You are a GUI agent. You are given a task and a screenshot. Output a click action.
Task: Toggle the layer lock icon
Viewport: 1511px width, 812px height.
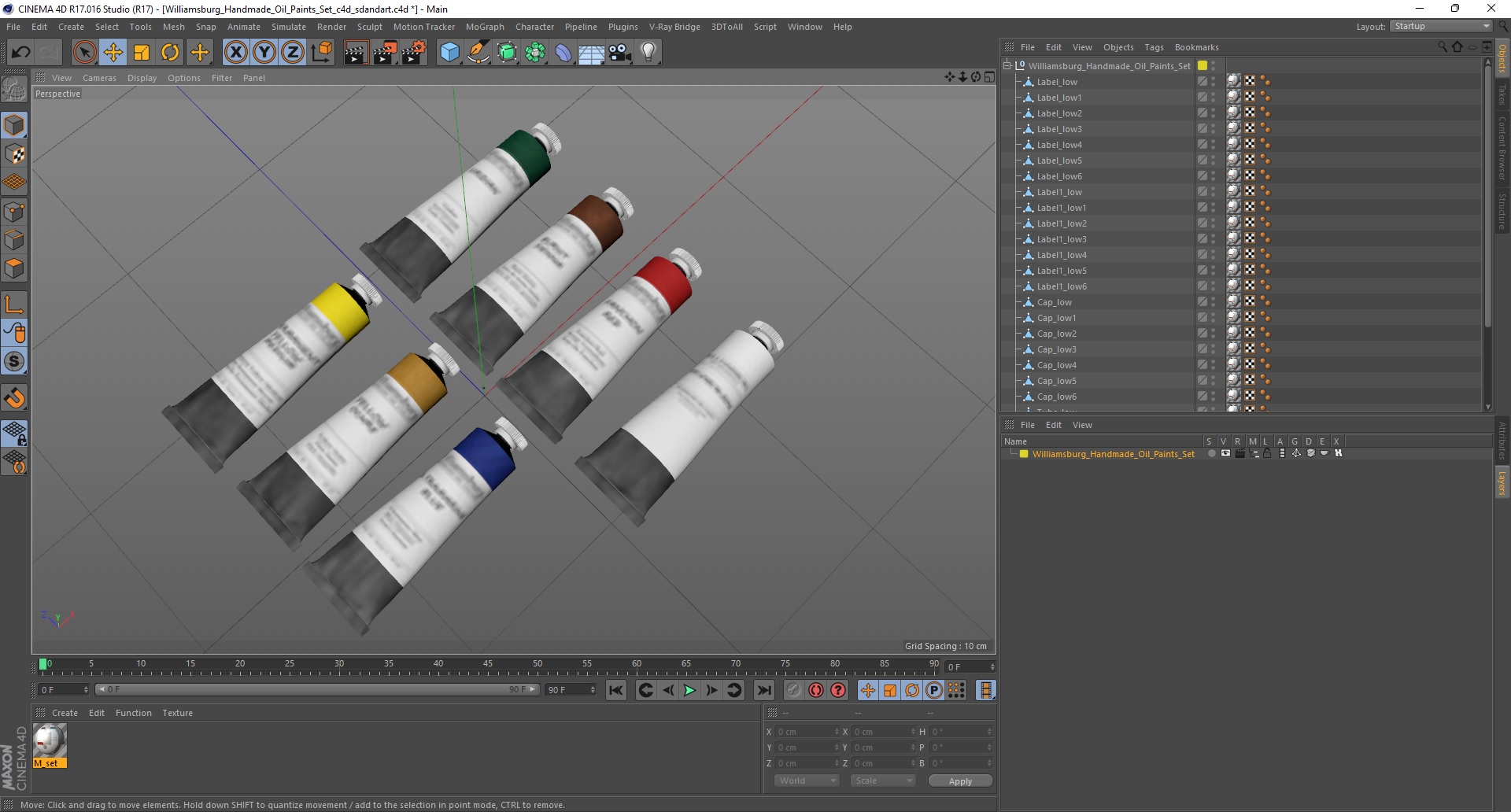click(x=1267, y=453)
